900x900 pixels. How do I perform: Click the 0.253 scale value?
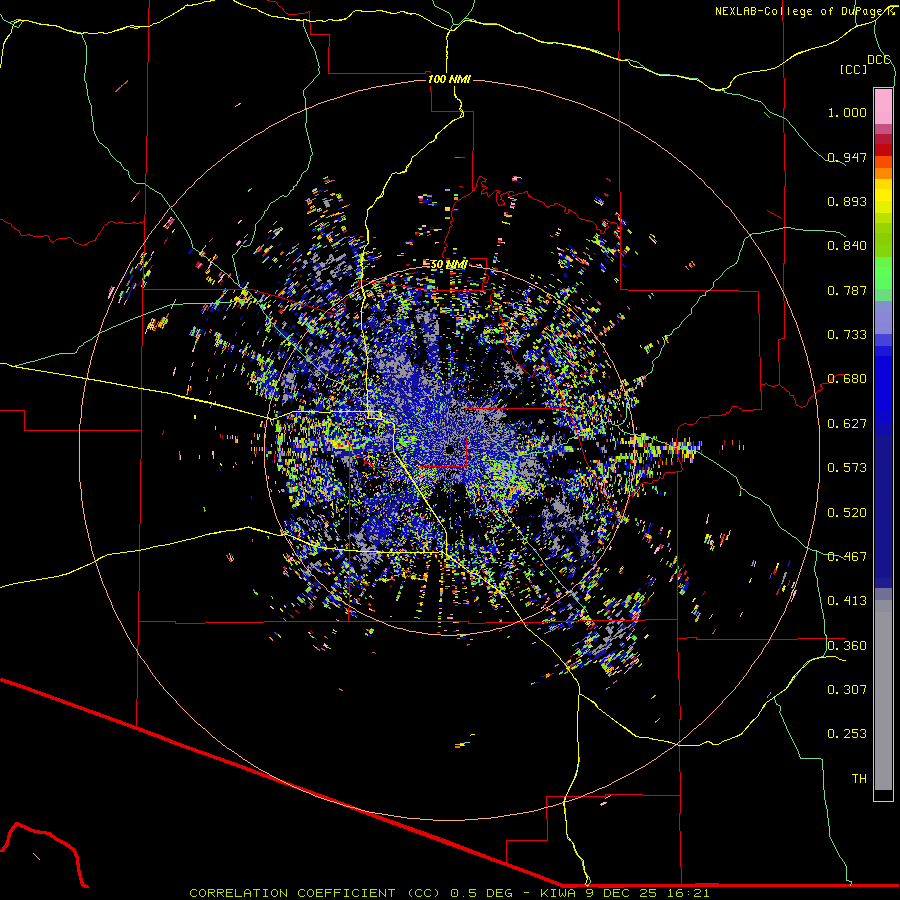pos(847,734)
